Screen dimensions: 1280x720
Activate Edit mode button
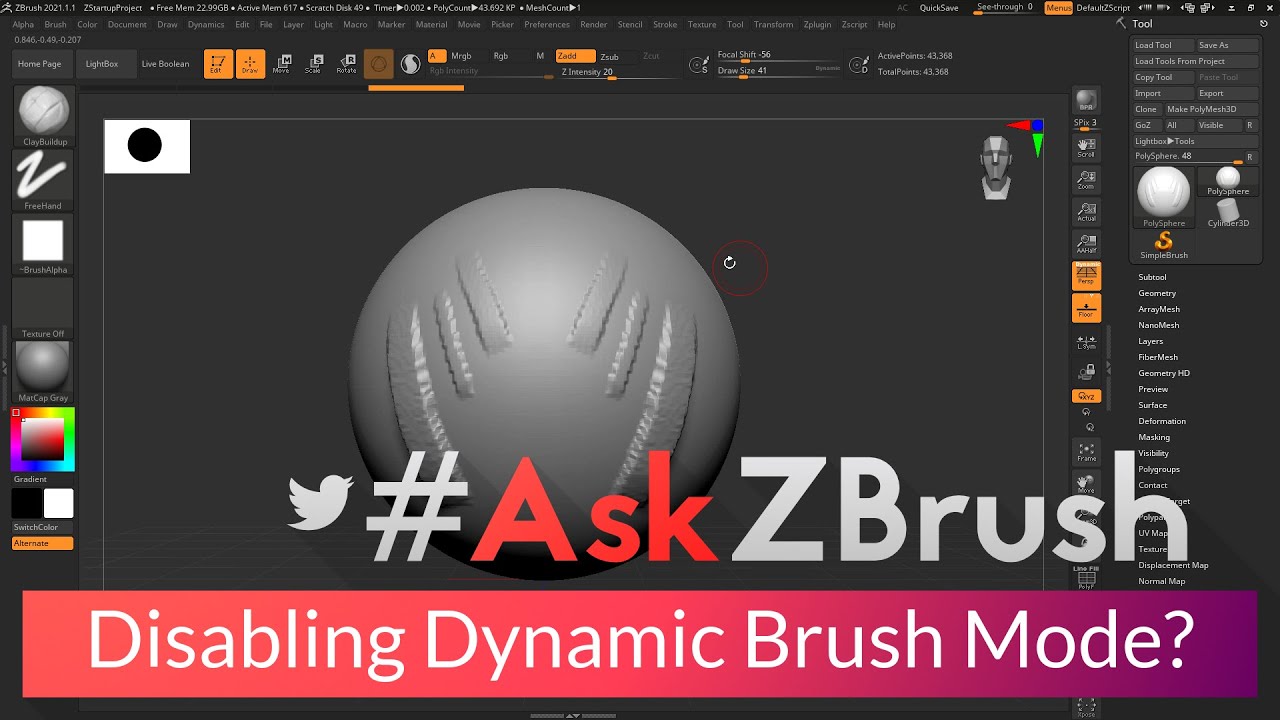pos(218,64)
